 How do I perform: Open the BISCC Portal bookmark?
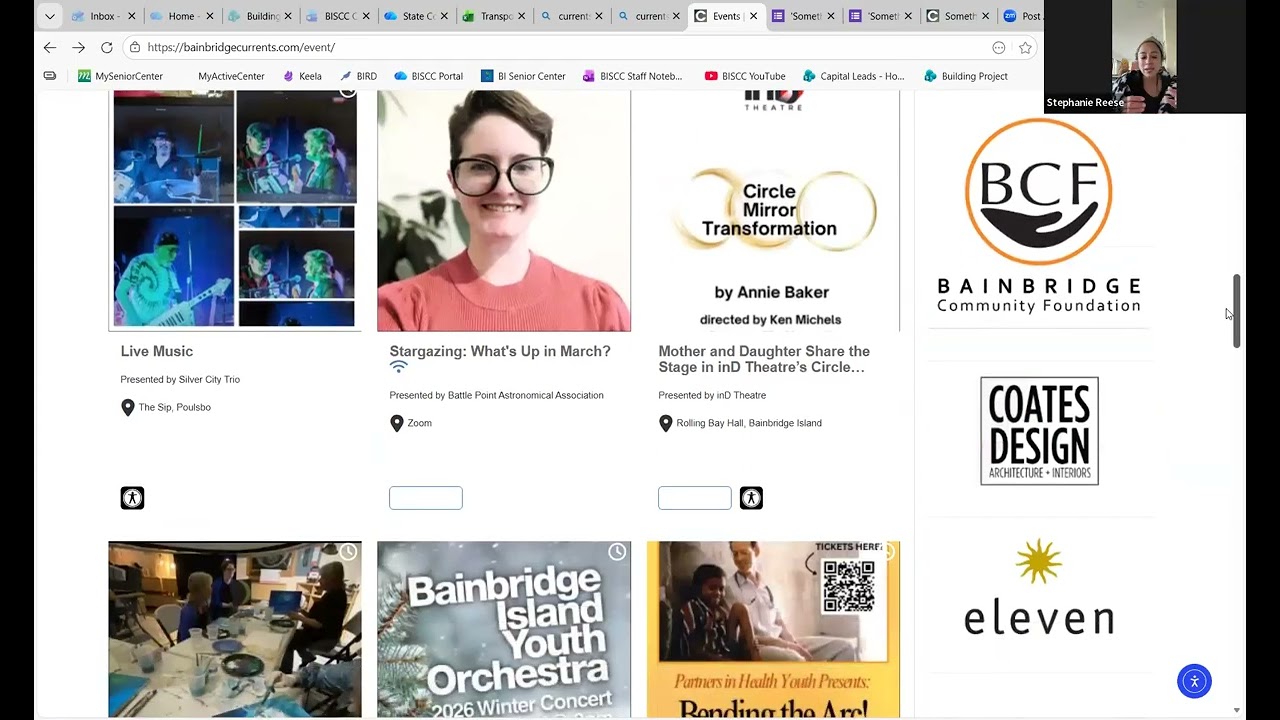pyautogui.click(x=428, y=76)
